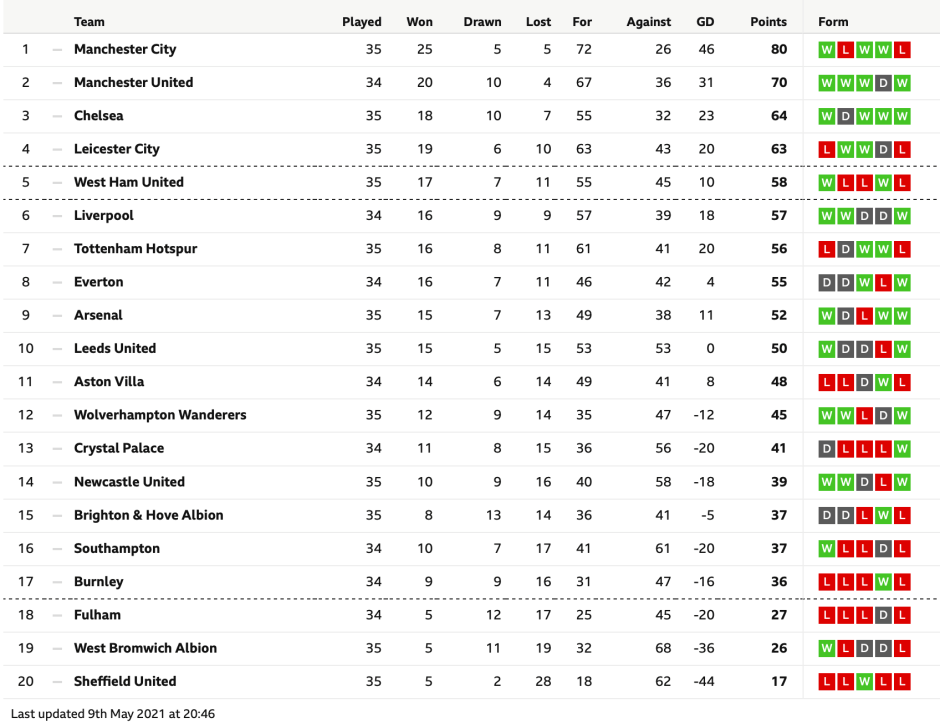
Task: Click Fulham's gray D form icon
Action: click(x=883, y=615)
